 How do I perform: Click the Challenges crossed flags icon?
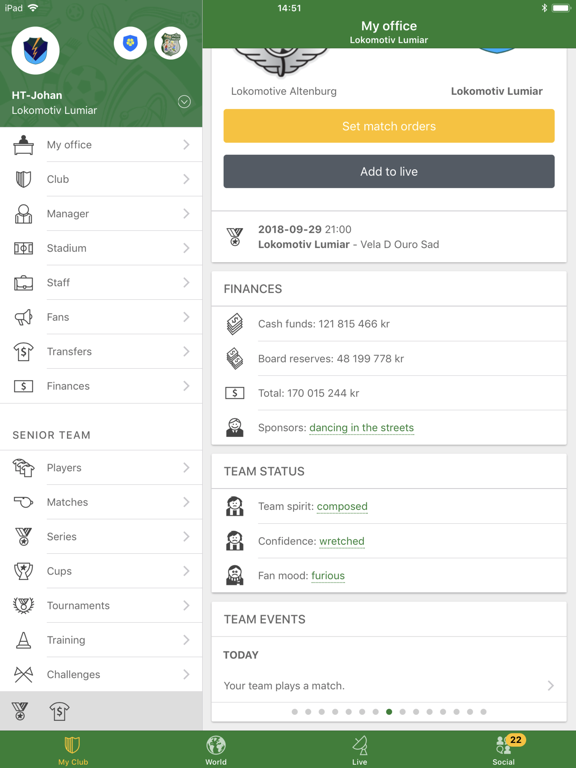[x=24, y=674]
